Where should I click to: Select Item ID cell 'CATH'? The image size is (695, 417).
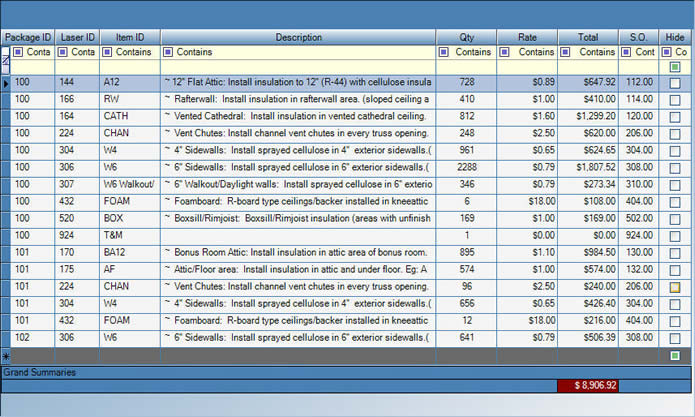click(x=130, y=116)
